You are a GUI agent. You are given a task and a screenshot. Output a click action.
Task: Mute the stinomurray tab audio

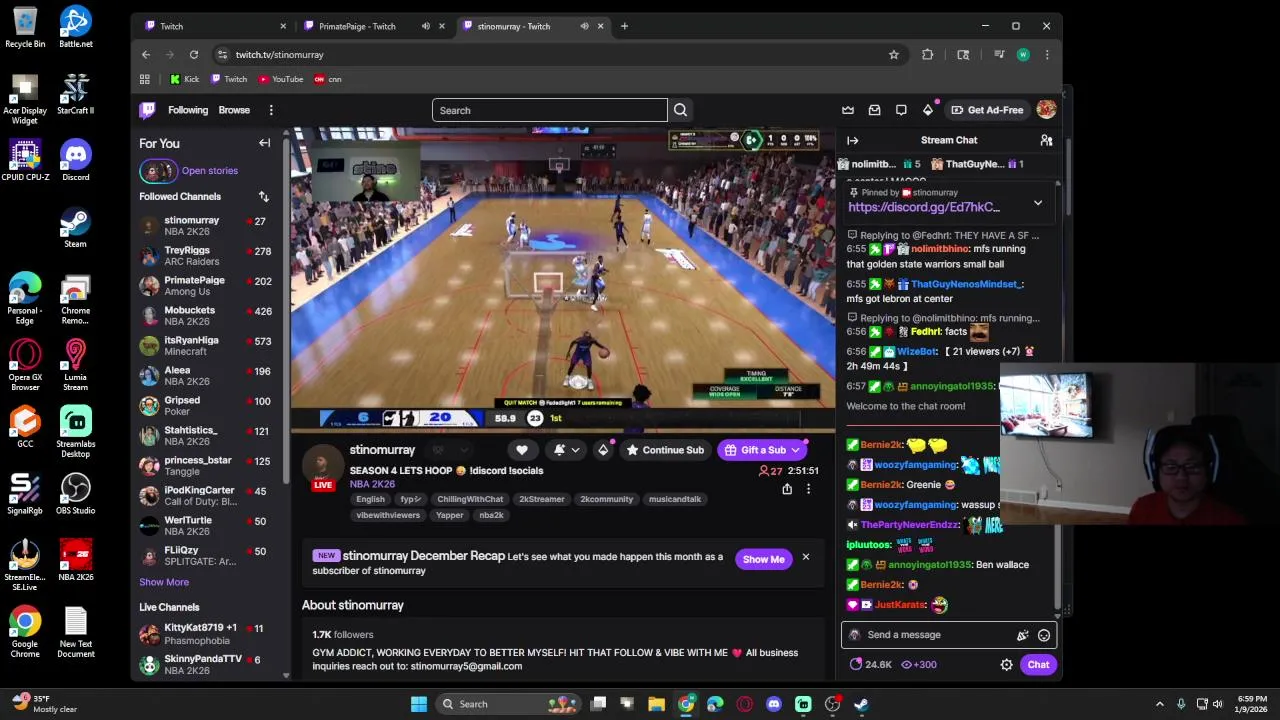584,26
